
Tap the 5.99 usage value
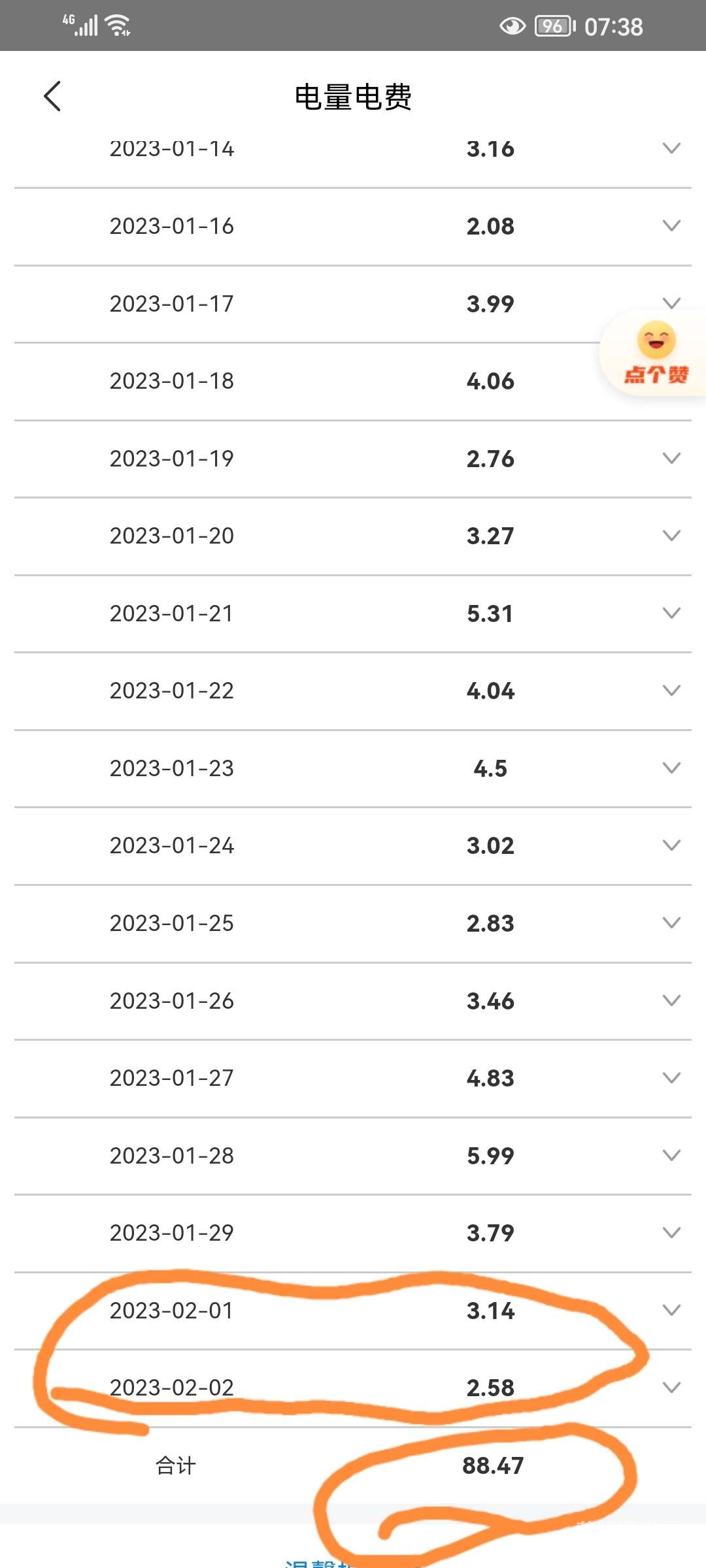490,1156
